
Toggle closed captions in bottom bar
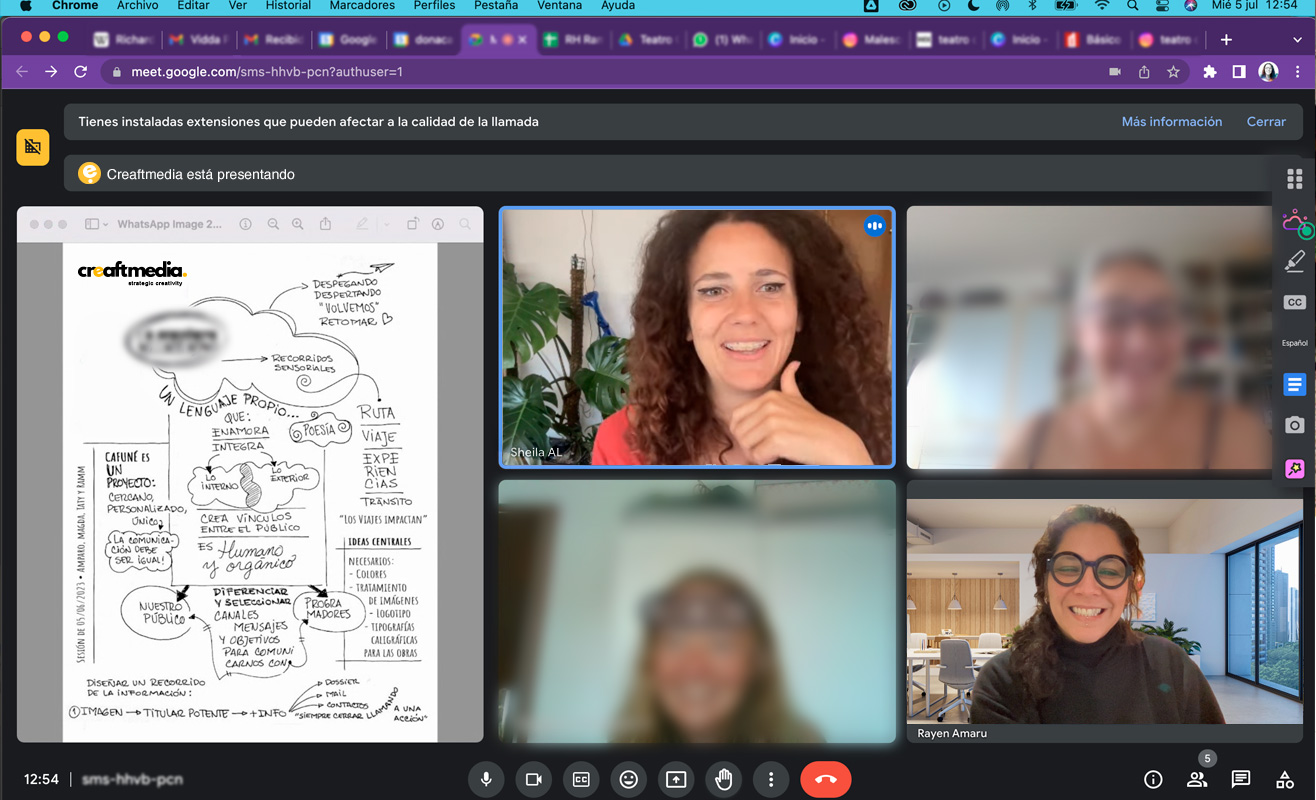pos(581,779)
